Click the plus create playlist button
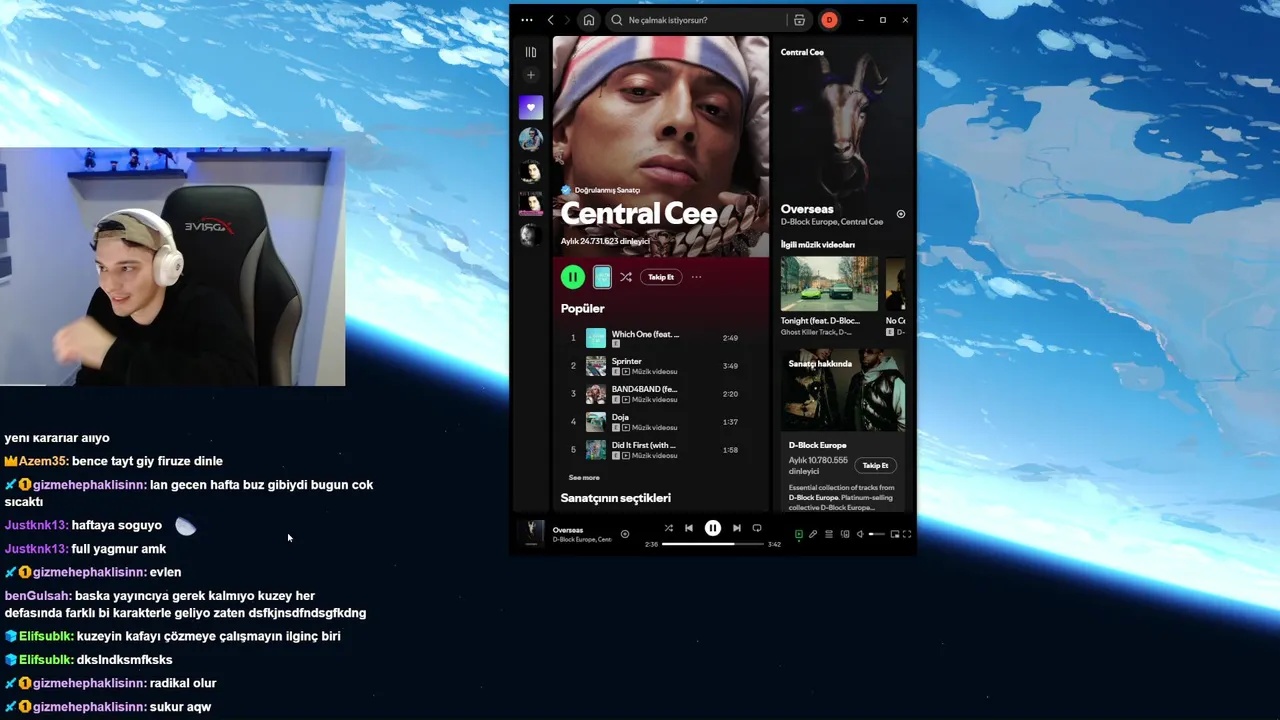 click(x=531, y=75)
